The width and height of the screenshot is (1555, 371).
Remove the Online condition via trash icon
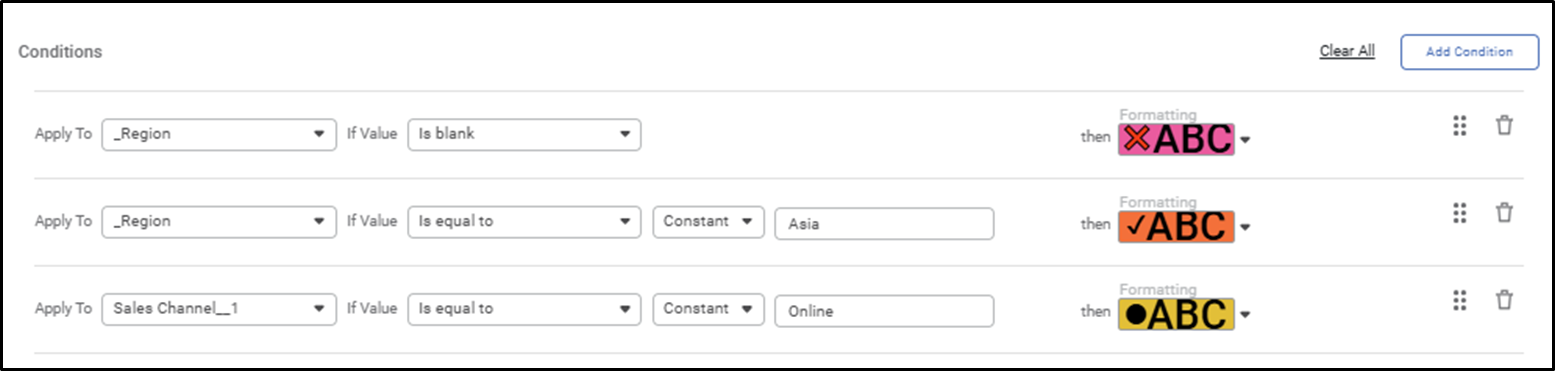coord(1504,299)
